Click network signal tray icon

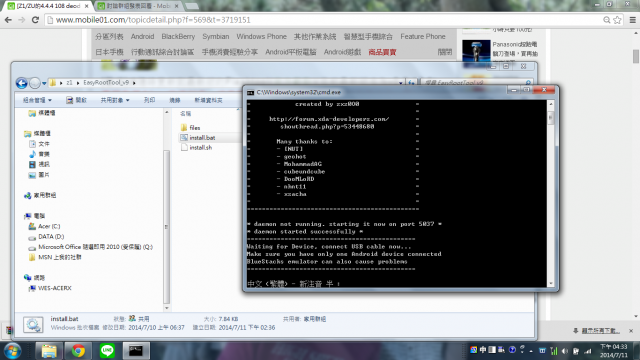coord(588,351)
